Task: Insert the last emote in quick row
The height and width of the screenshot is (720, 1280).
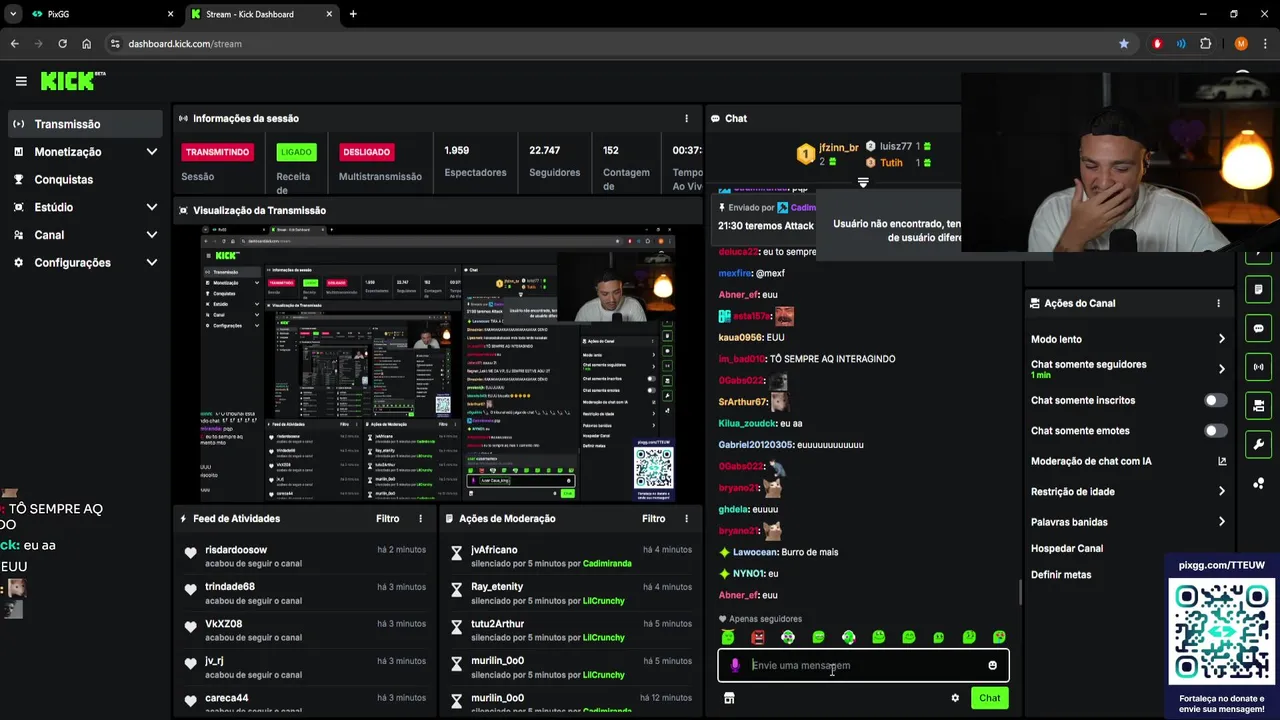Action: (999, 637)
